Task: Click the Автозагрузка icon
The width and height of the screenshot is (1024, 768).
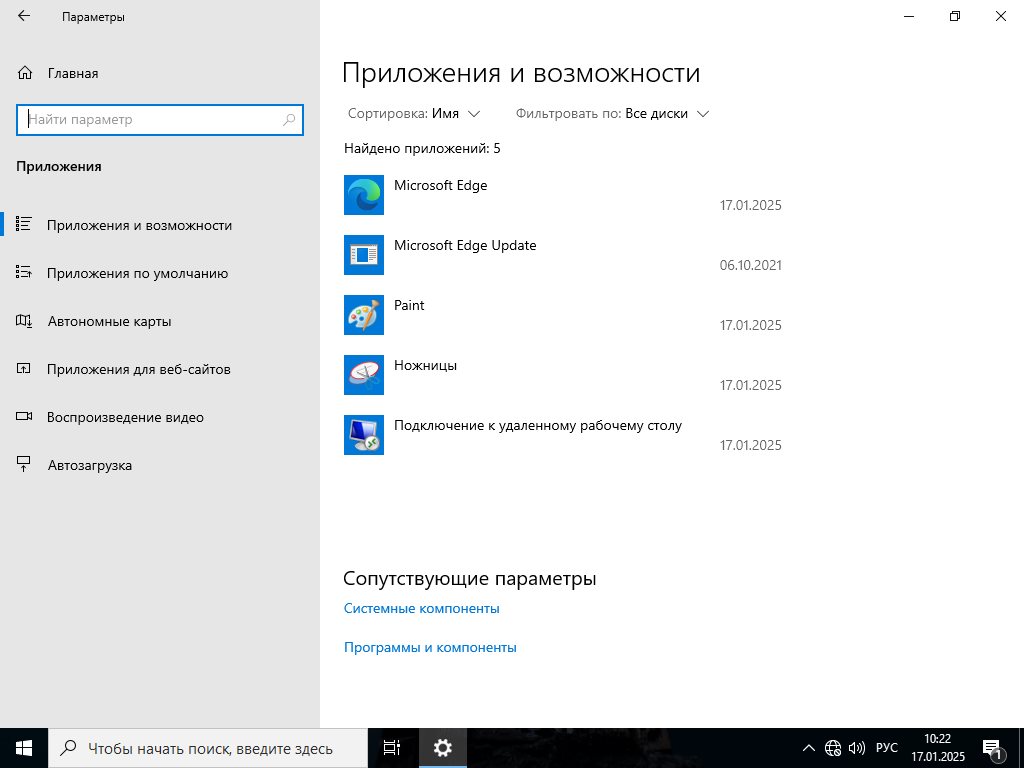Action: [x=24, y=464]
